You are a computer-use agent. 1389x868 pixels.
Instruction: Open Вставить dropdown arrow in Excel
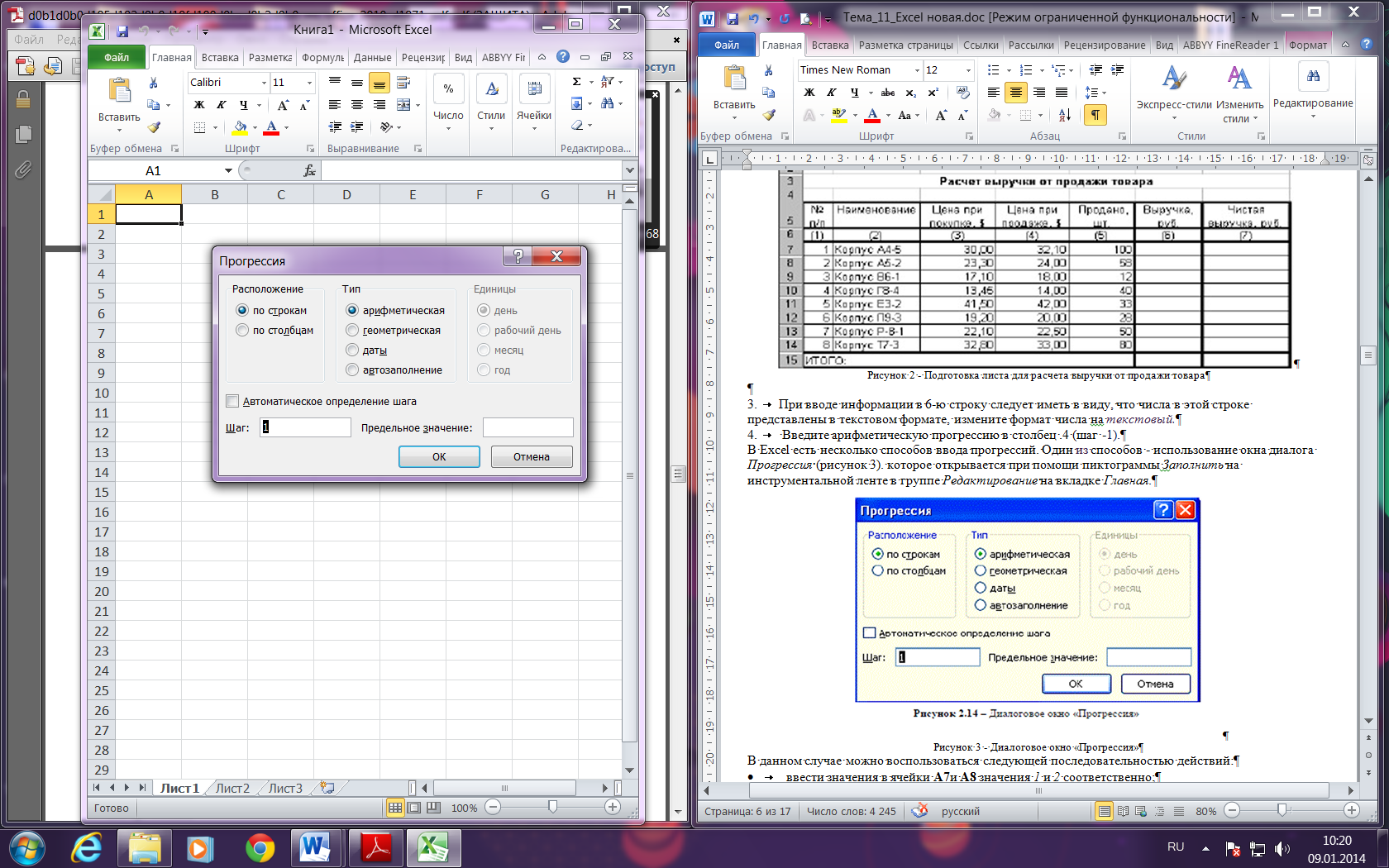119,130
